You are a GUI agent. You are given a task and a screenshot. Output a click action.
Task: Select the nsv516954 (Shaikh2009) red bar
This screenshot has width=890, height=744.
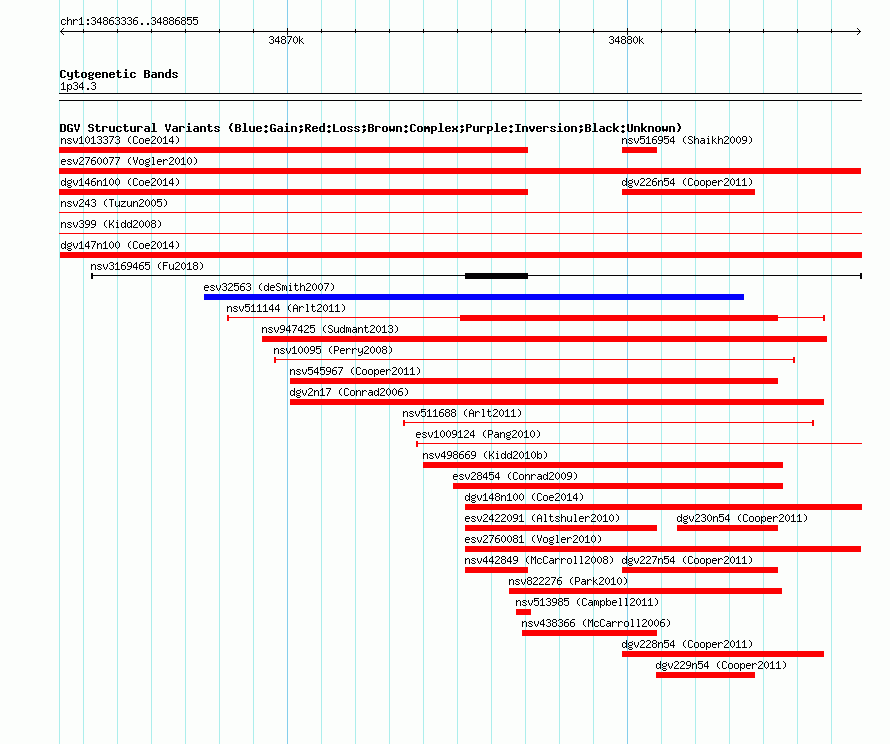tap(639, 150)
